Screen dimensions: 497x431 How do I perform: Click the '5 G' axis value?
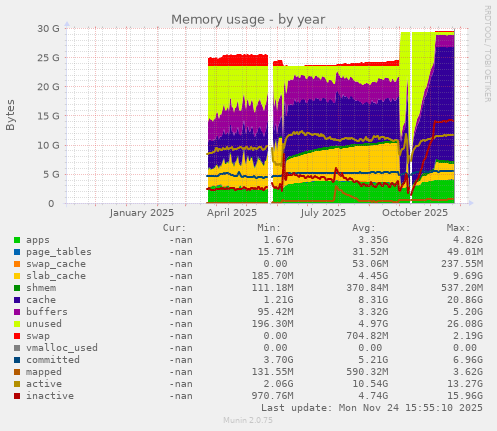click(x=51, y=174)
